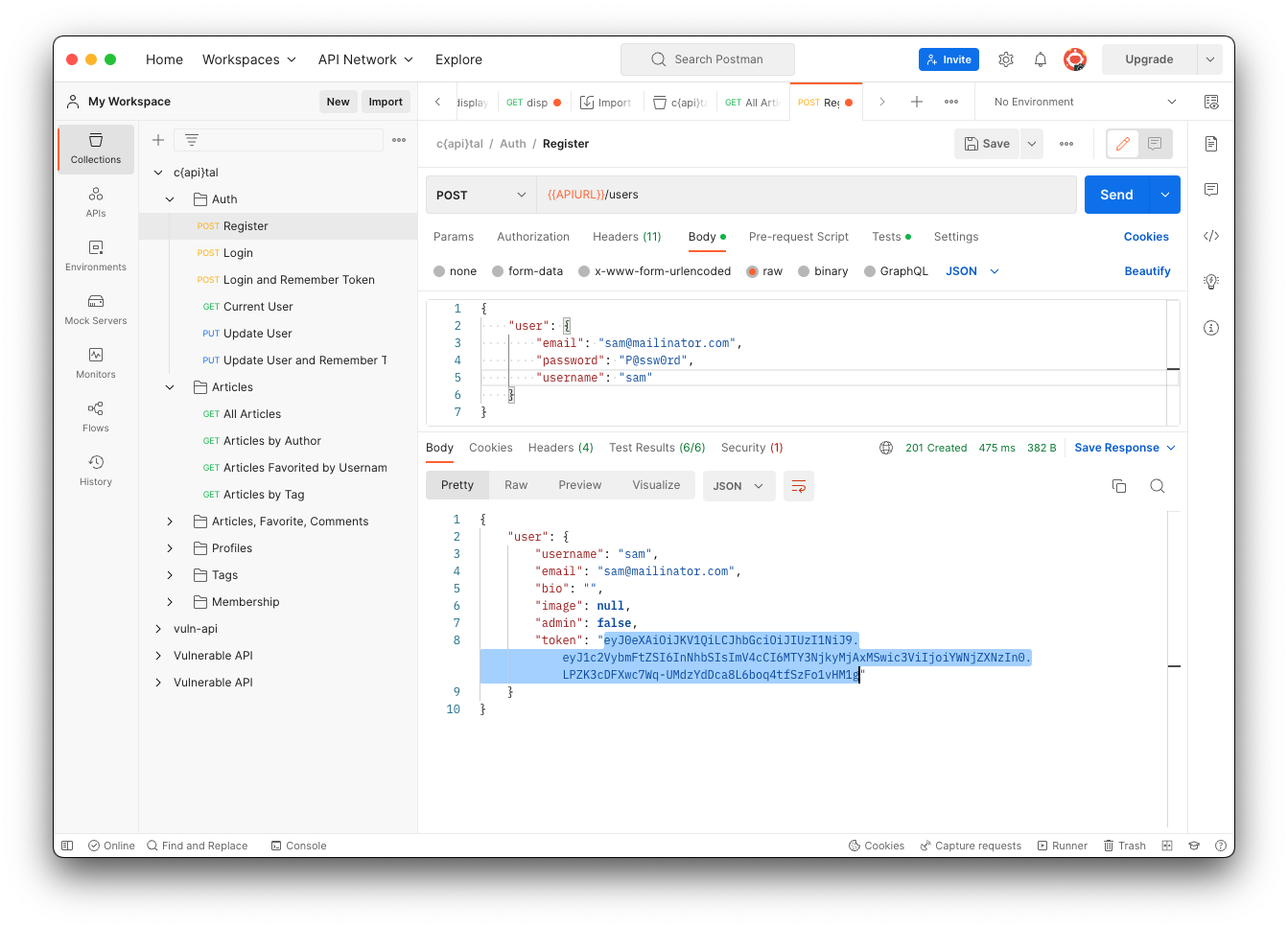1288x928 pixels.
Task: Create a new collection with plus icon
Action: pos(158,140)
